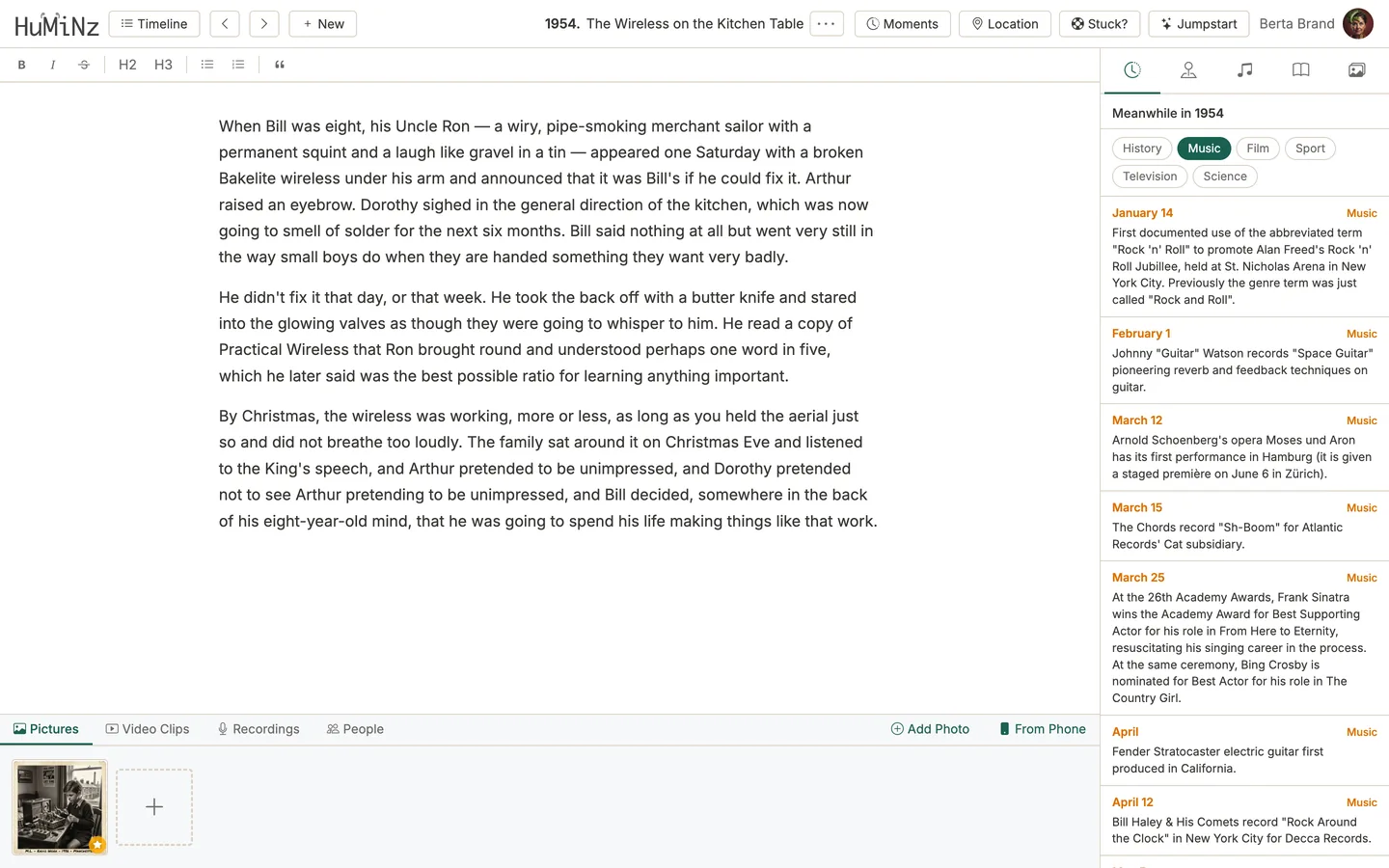Open the boy with wireless photo thumbnail
1389x868 pixels.
(x=60, y=807)
